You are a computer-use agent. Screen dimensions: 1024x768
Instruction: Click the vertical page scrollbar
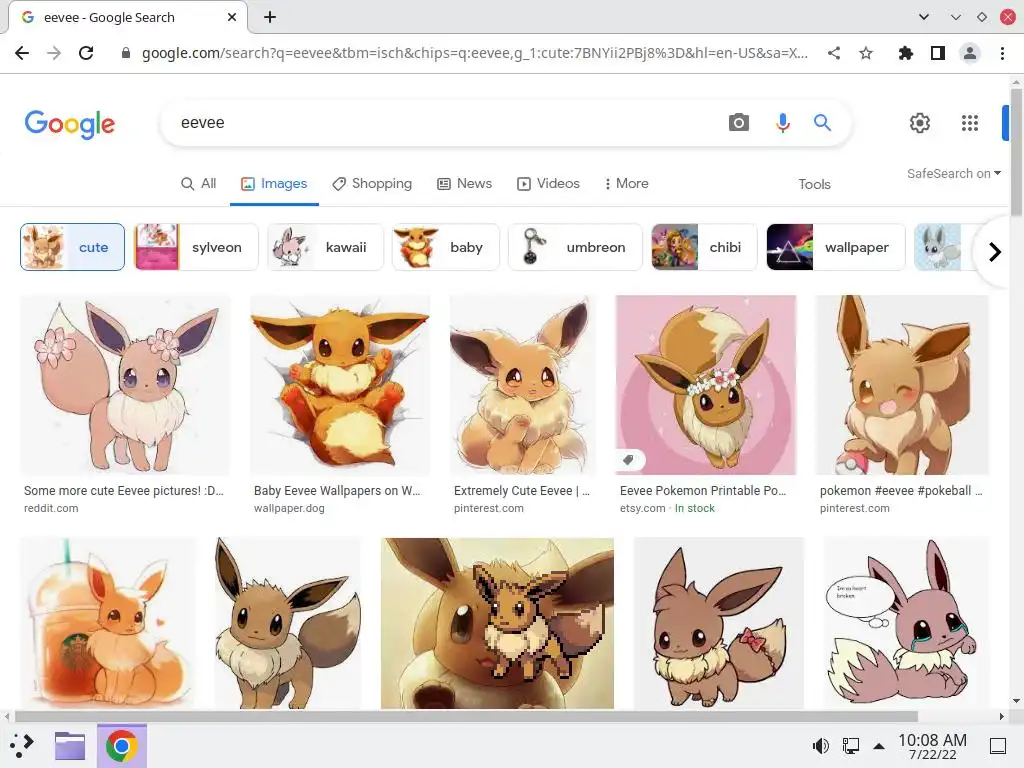tap(1016, 152)
